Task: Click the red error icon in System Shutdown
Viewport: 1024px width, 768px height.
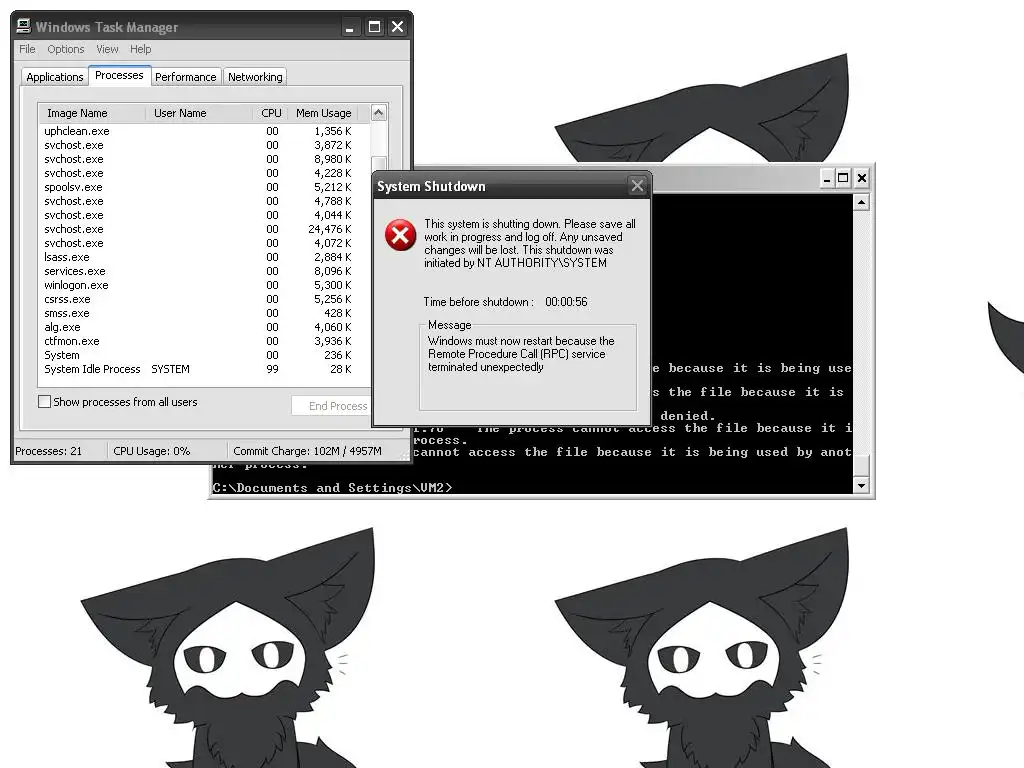Action: click(400, 235)
